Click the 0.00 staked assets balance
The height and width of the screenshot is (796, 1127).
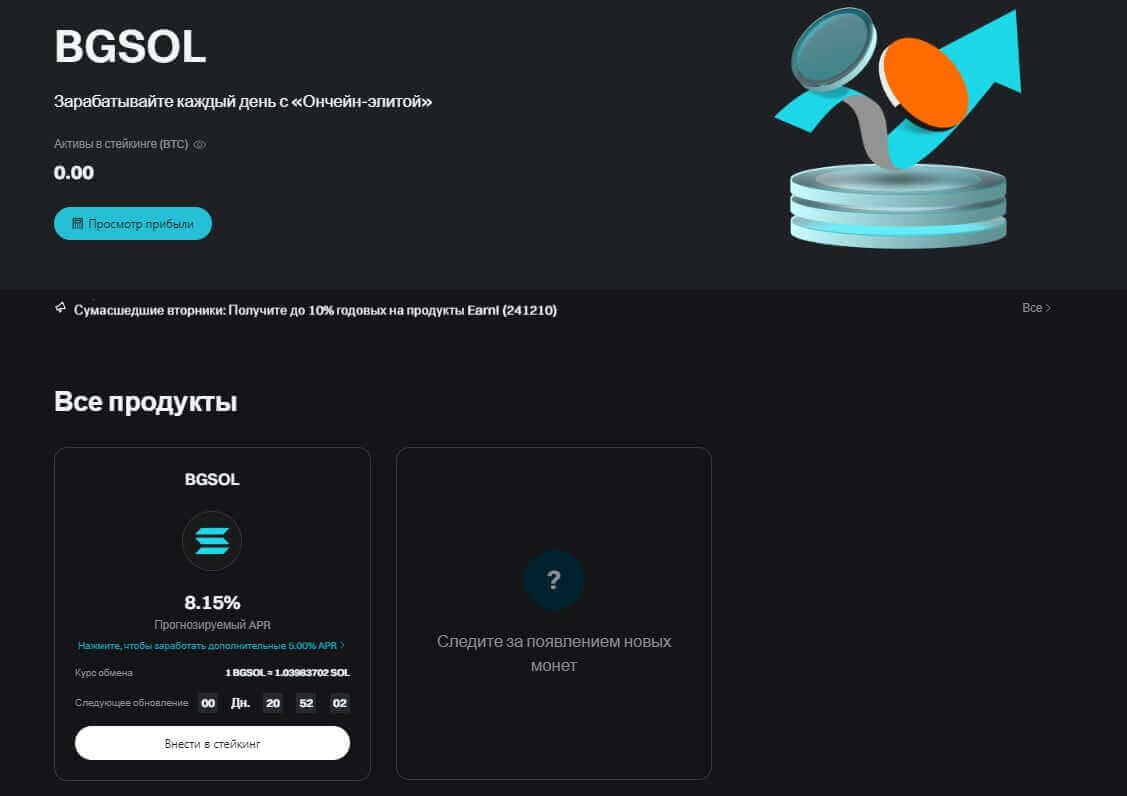pos(74,173)
